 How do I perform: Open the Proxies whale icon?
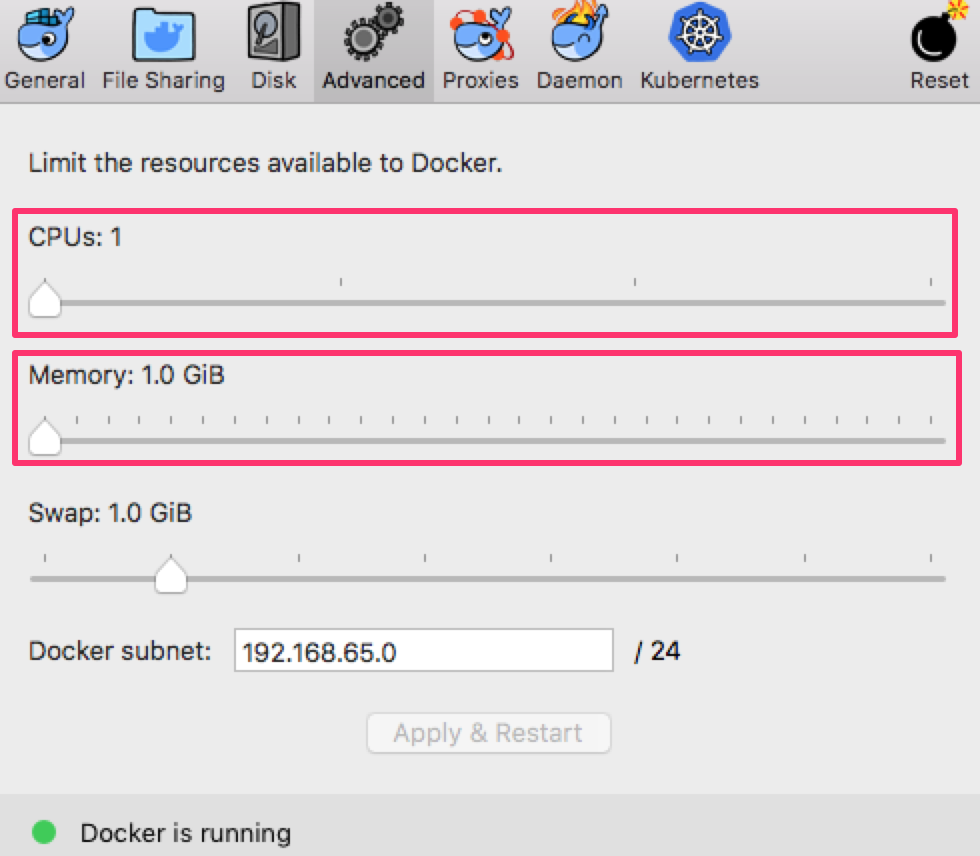[480, 34]
